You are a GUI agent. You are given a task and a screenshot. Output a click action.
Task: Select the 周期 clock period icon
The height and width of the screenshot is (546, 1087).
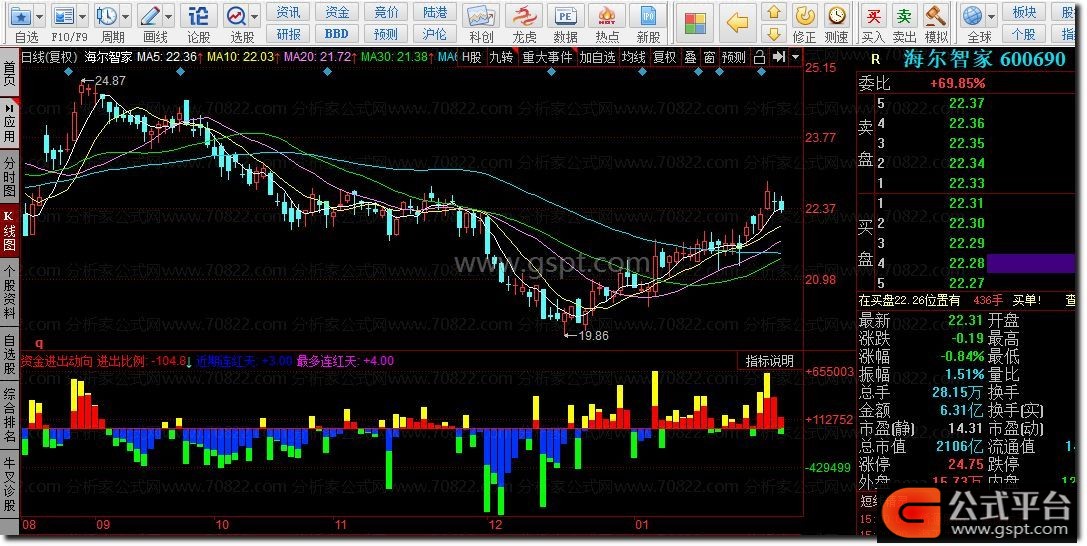click(107, 15)
